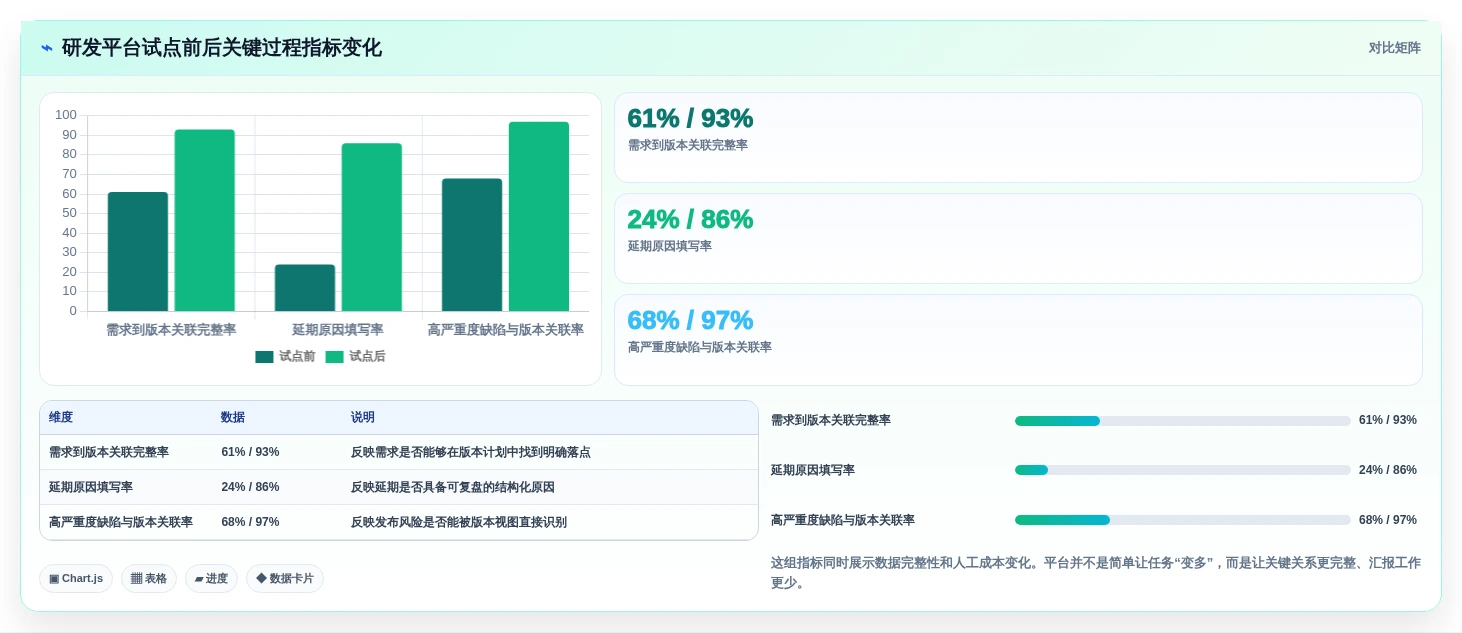Toggle the 试点后 legend entry
This screenshot has width=1462, height=633.
click(x=355, y=356)
